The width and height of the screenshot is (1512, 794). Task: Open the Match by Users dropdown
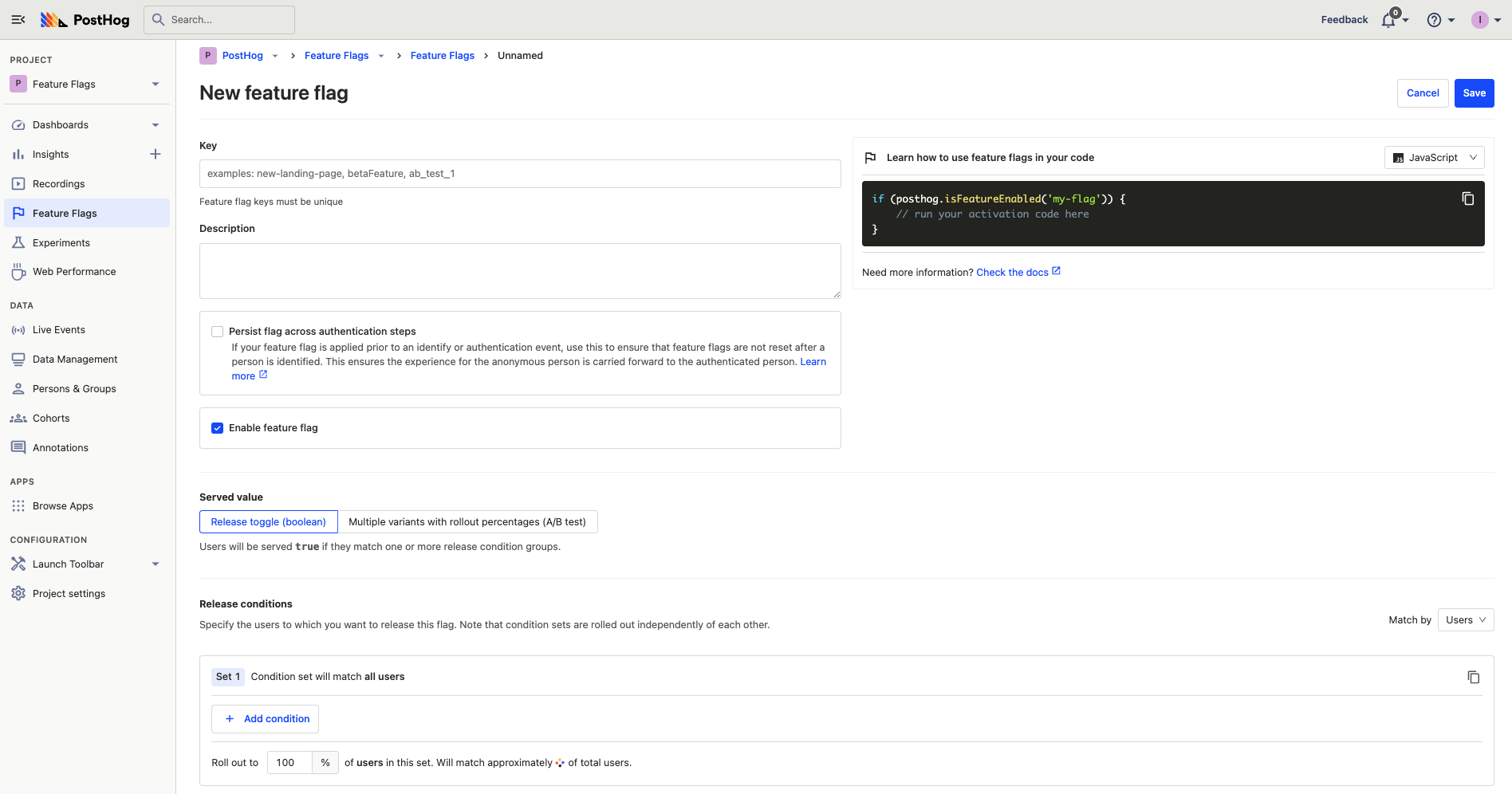point(1465,620)
